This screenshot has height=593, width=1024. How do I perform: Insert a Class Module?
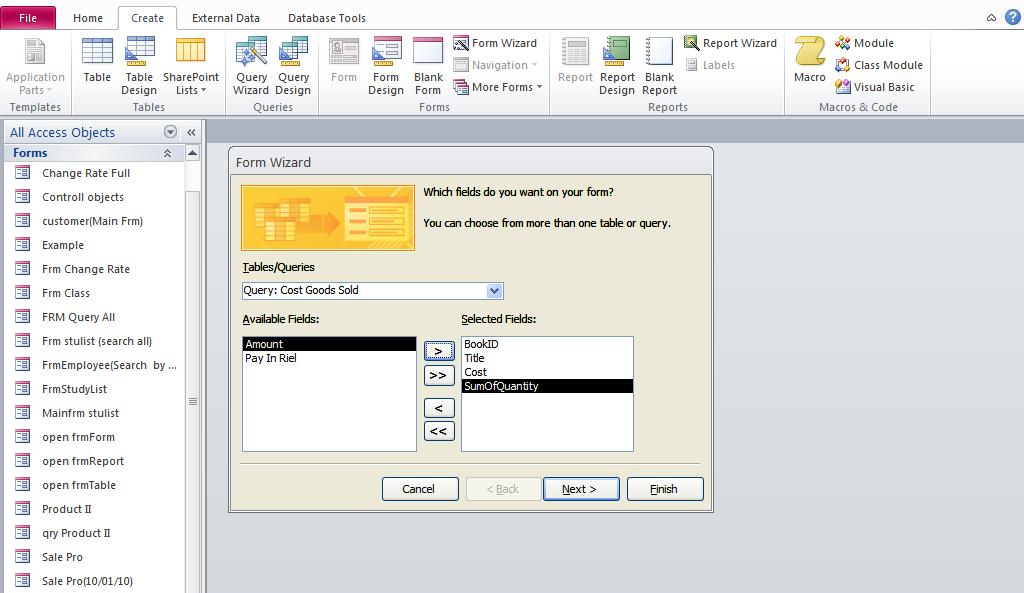tap(879, 65)
